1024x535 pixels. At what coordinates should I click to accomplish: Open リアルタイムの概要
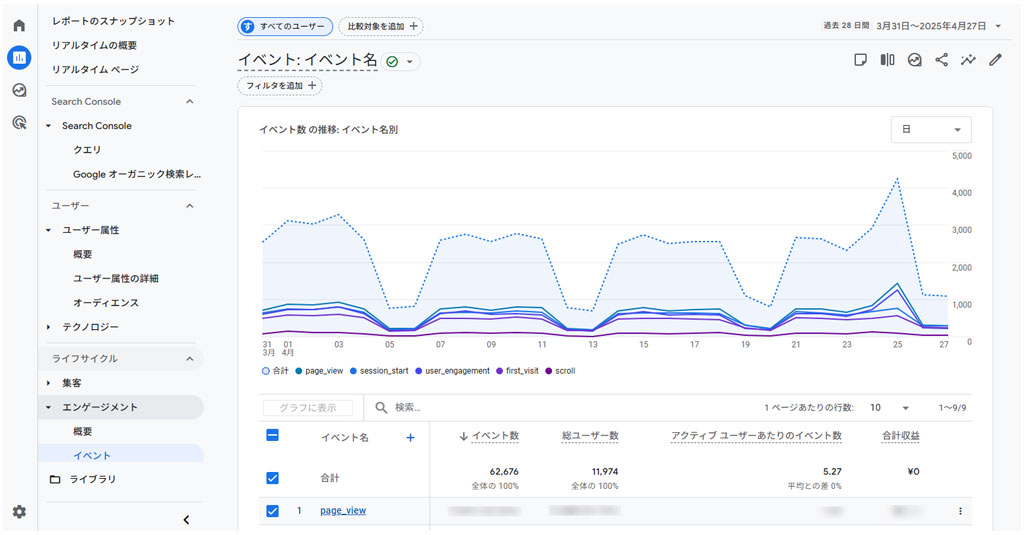(94, 45)
